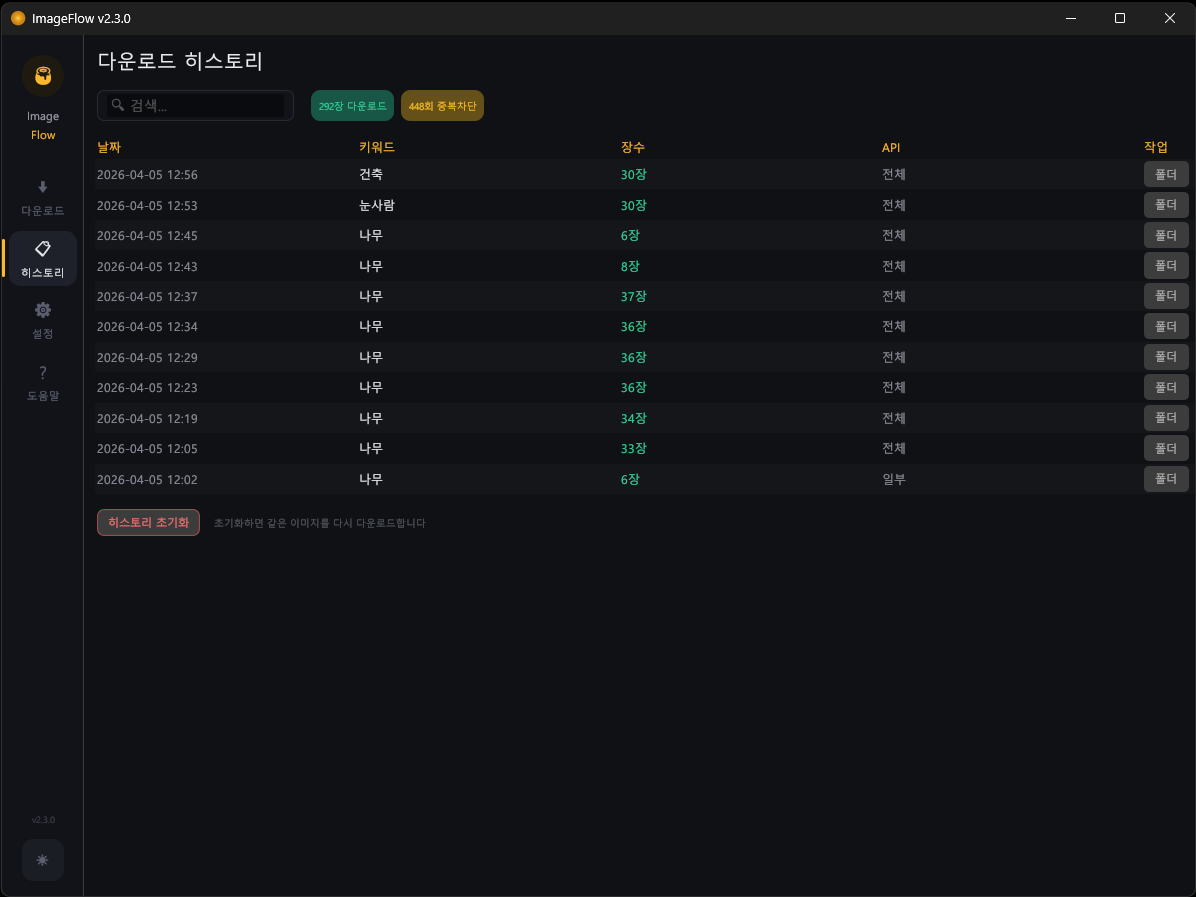
Task: Click the 키워드 column header
Action: 377,147
